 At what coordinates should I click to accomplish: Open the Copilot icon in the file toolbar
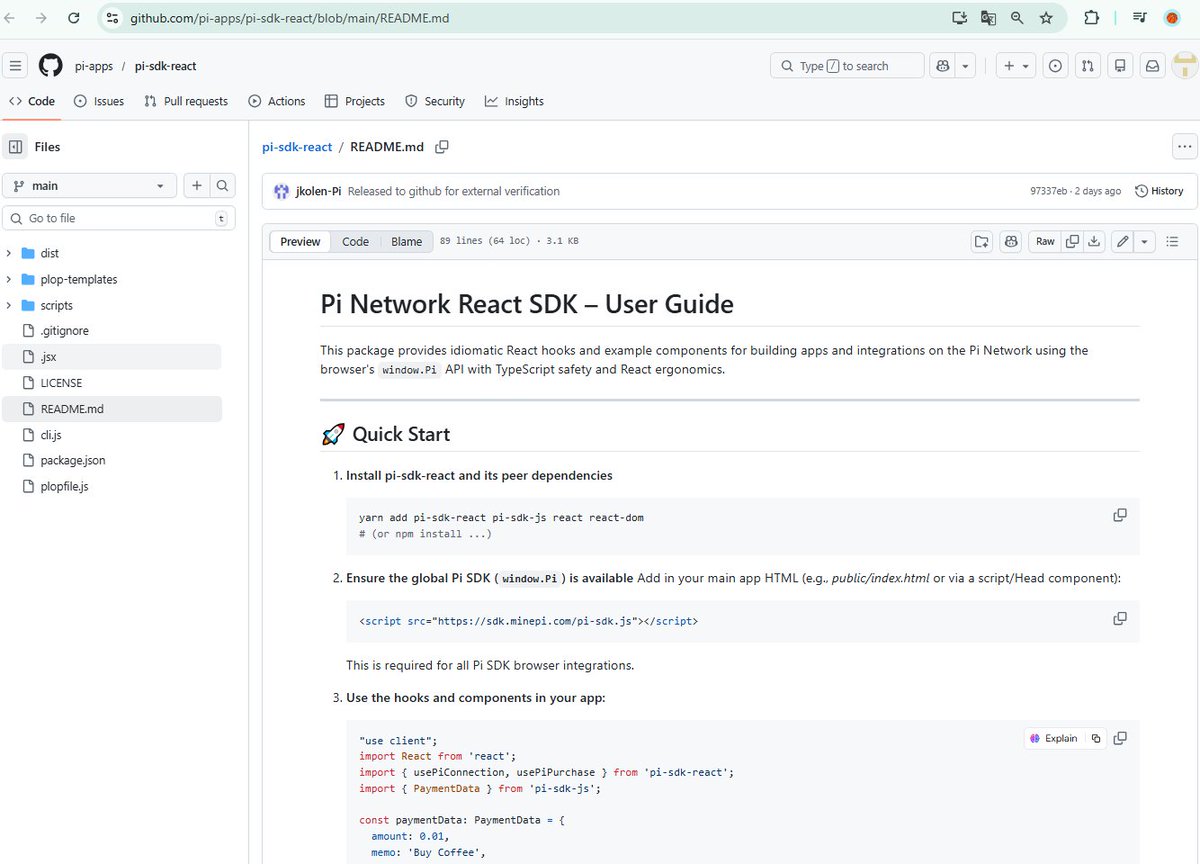coord(1011,241)
